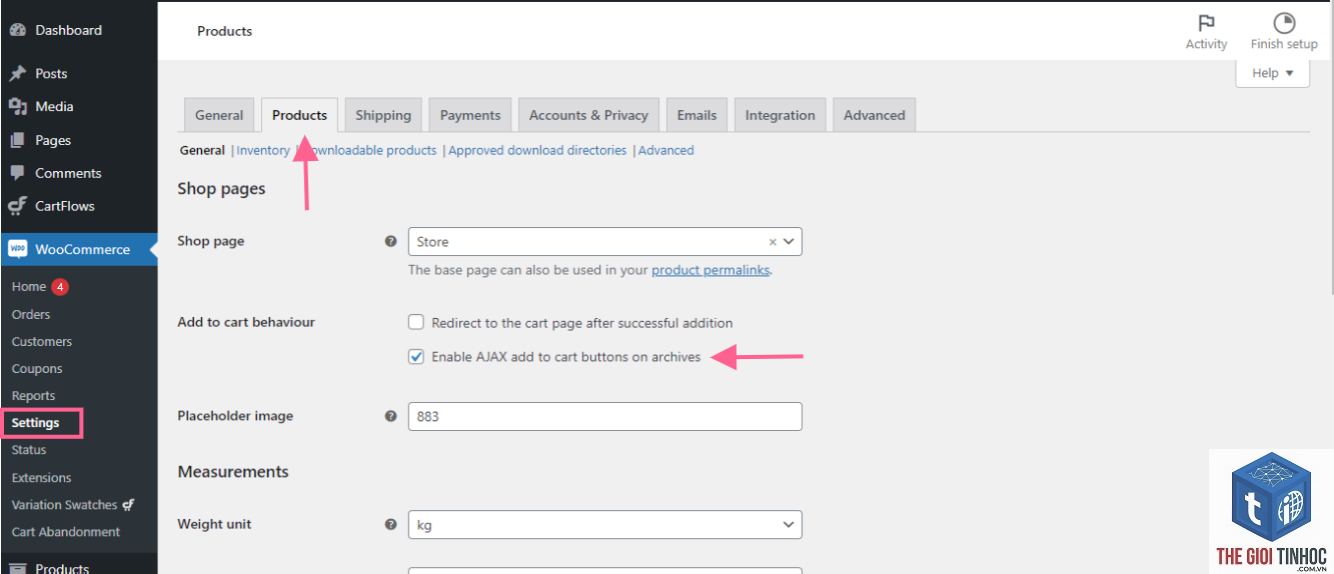Follow the product permalinks link
1334x574 pixels.
(x=711, y=270)
